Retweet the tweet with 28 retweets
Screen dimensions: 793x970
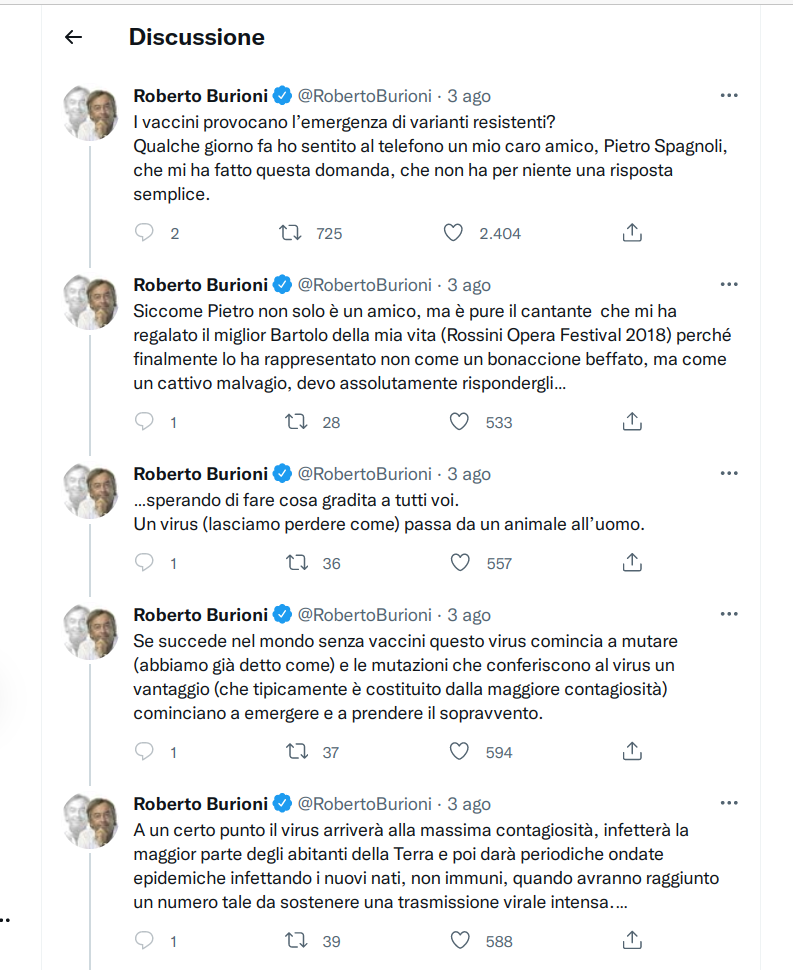296,422
